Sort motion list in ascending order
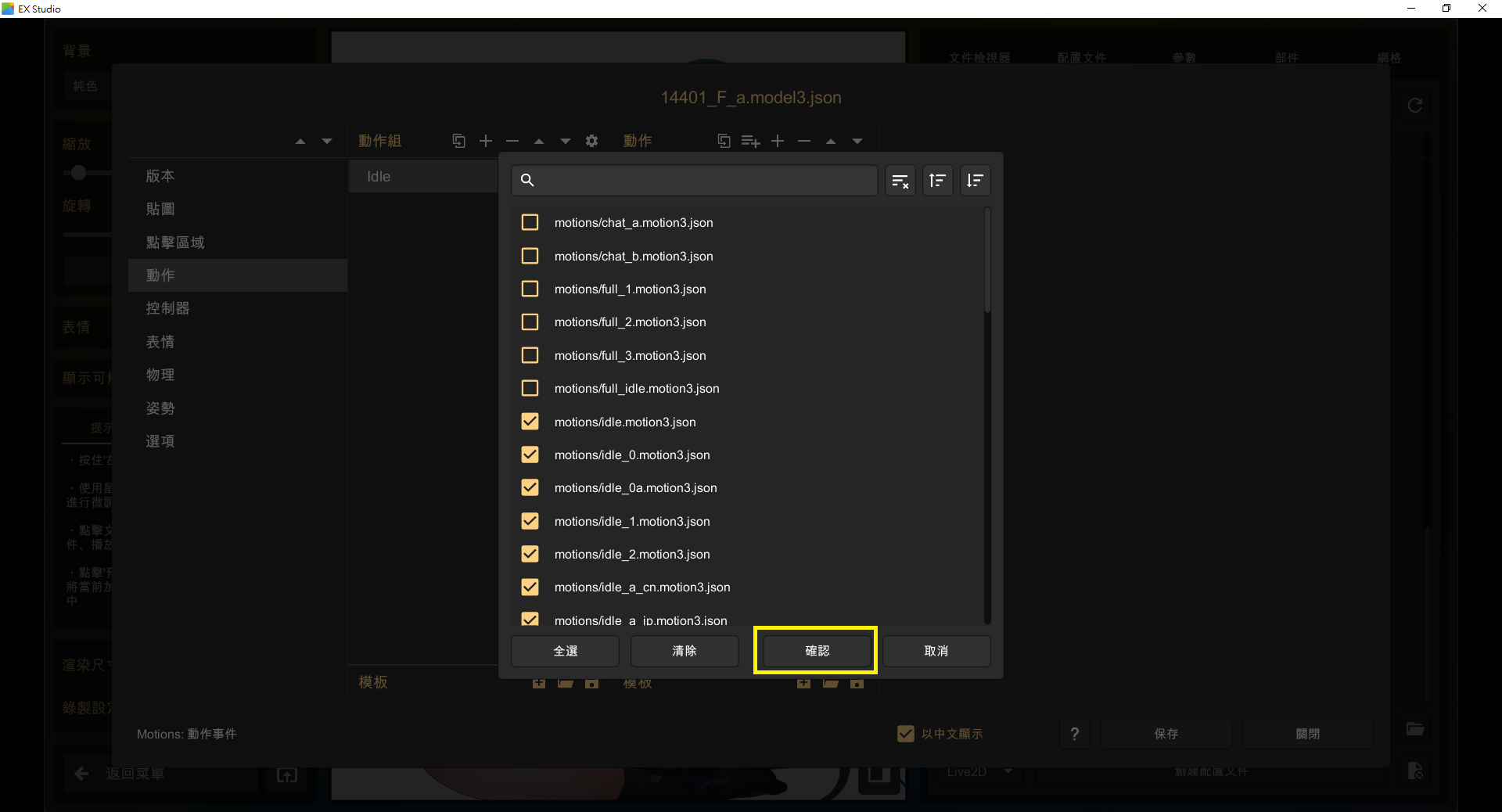Viewport: 1502px width, 812px height. (937, 181)
